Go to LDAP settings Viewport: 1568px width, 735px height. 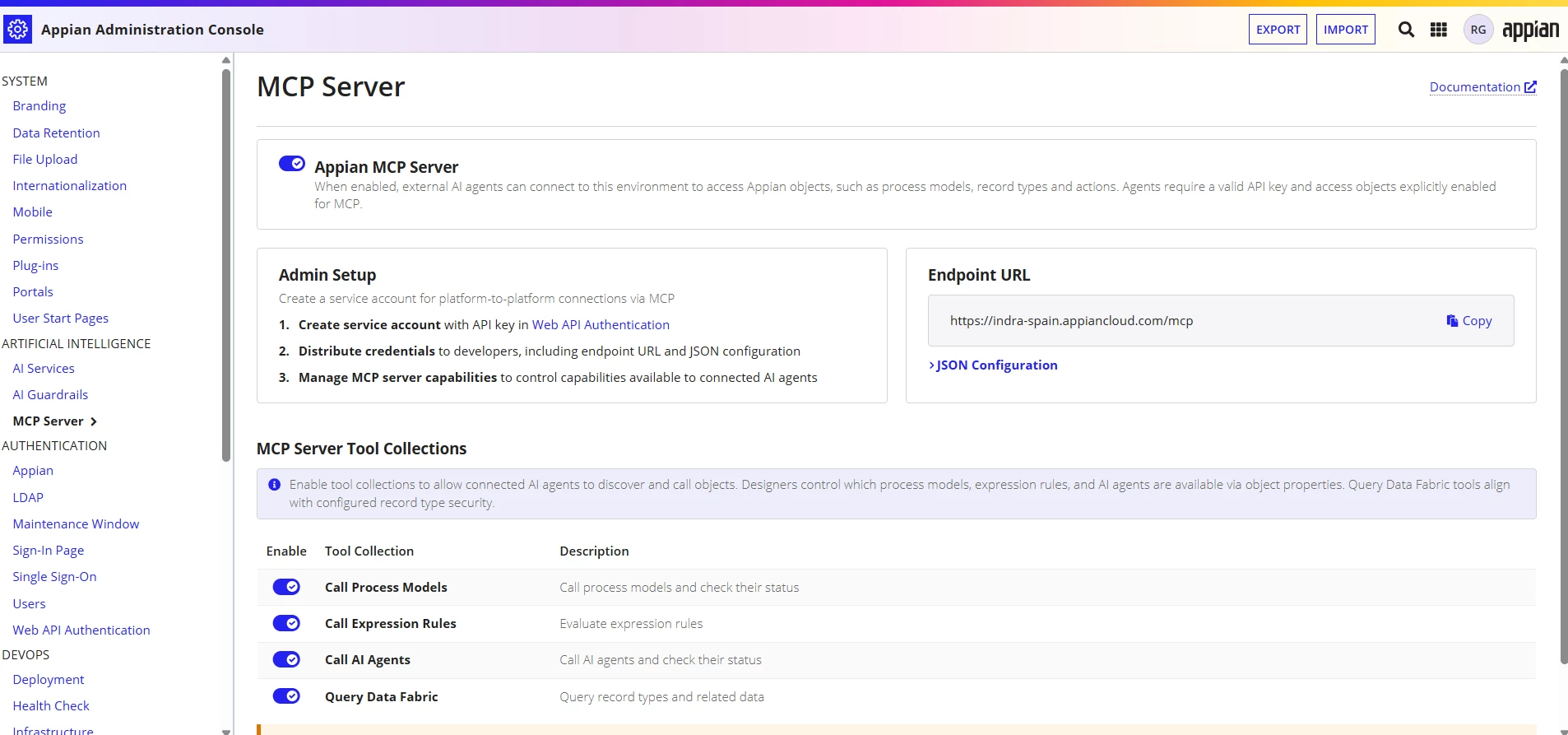pyautogui.click(x=28, y=497)
